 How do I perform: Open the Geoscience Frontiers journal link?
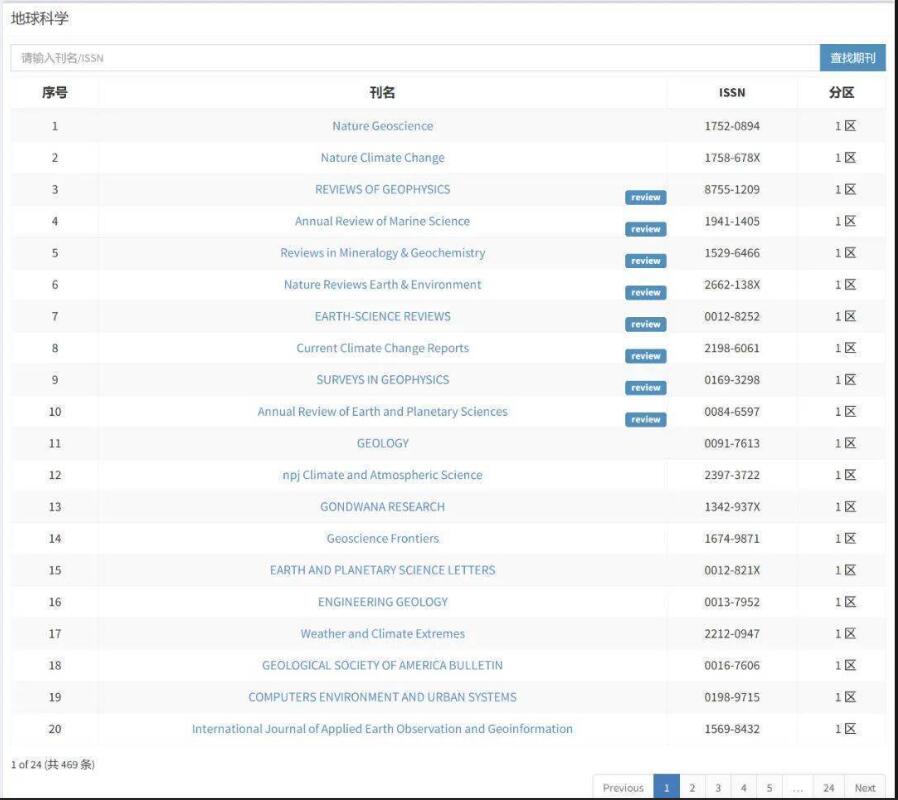pyautogui.click(x=382, y=539)
